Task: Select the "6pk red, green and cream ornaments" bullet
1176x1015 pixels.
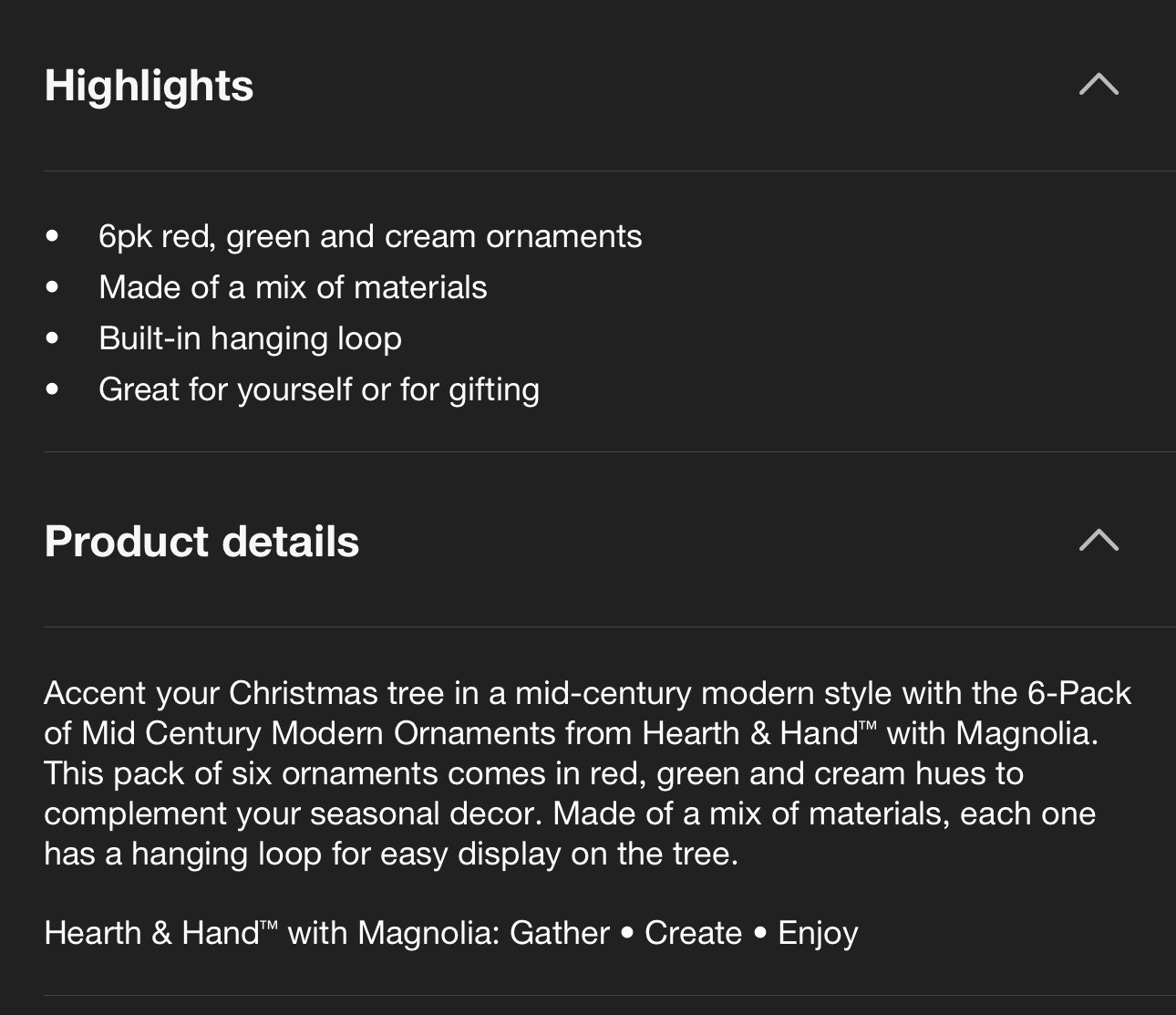Action: [370, 236]
